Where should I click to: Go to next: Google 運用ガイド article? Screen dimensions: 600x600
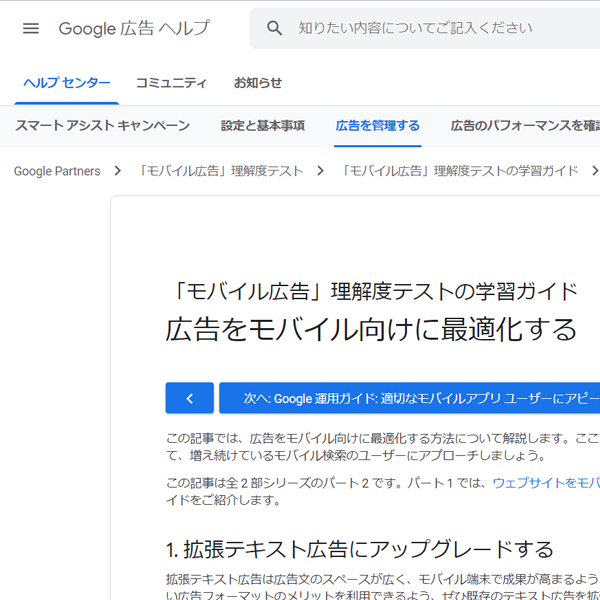(409, 398)
